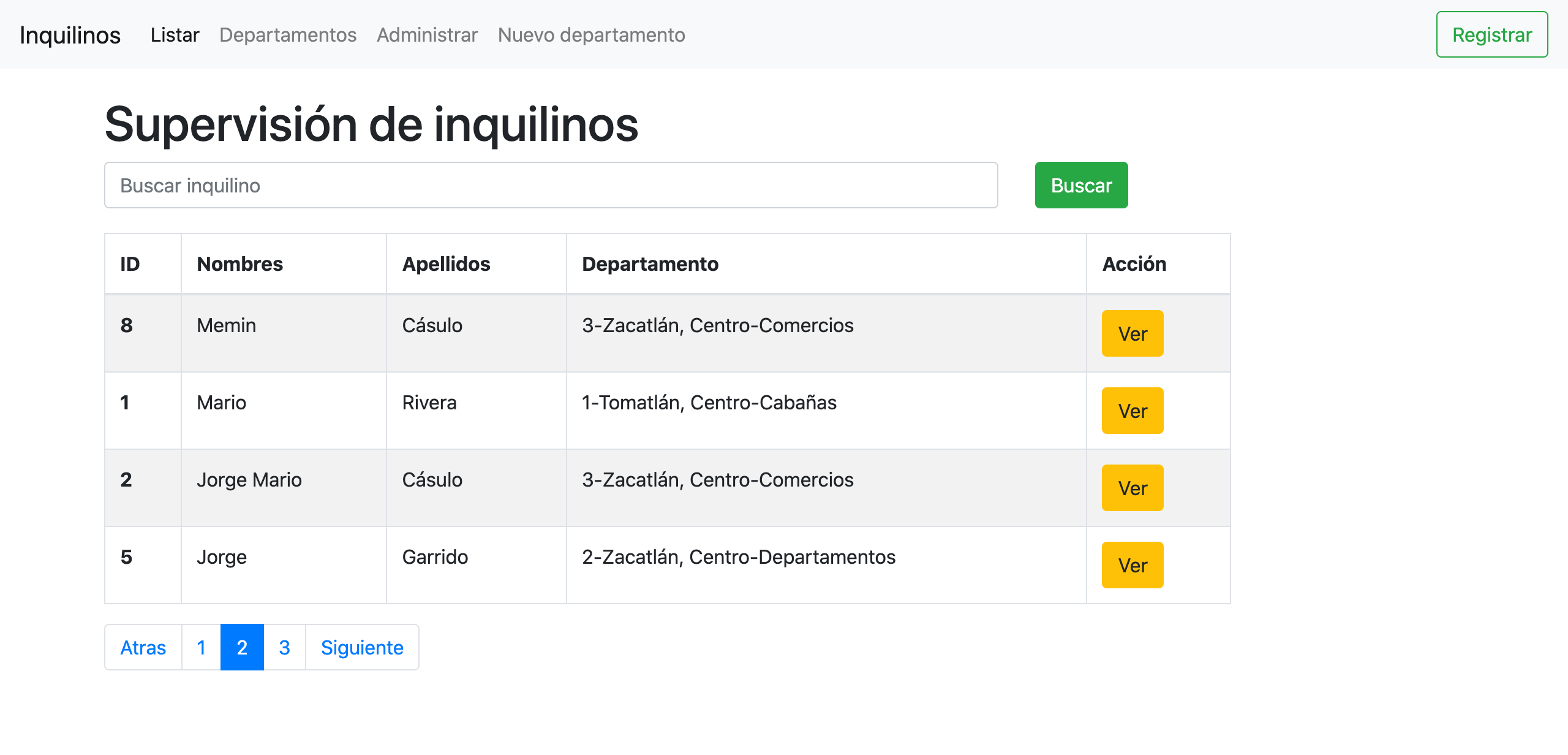Click Ver for Mario Rivera
1568x755 pixels.
pos(1133,411)
